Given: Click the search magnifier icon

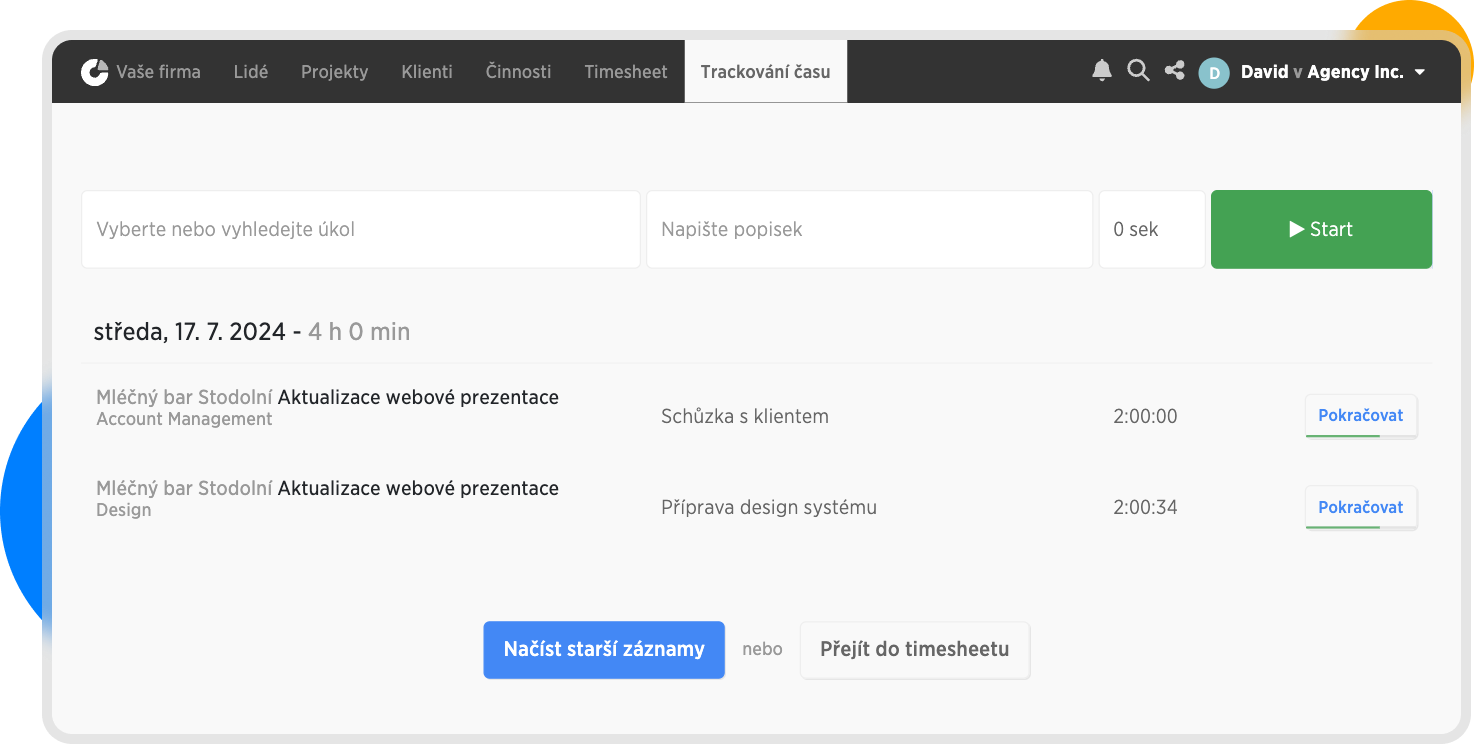Looking at the screenshot, I should pyautogui.click(x=1138, y=71).
